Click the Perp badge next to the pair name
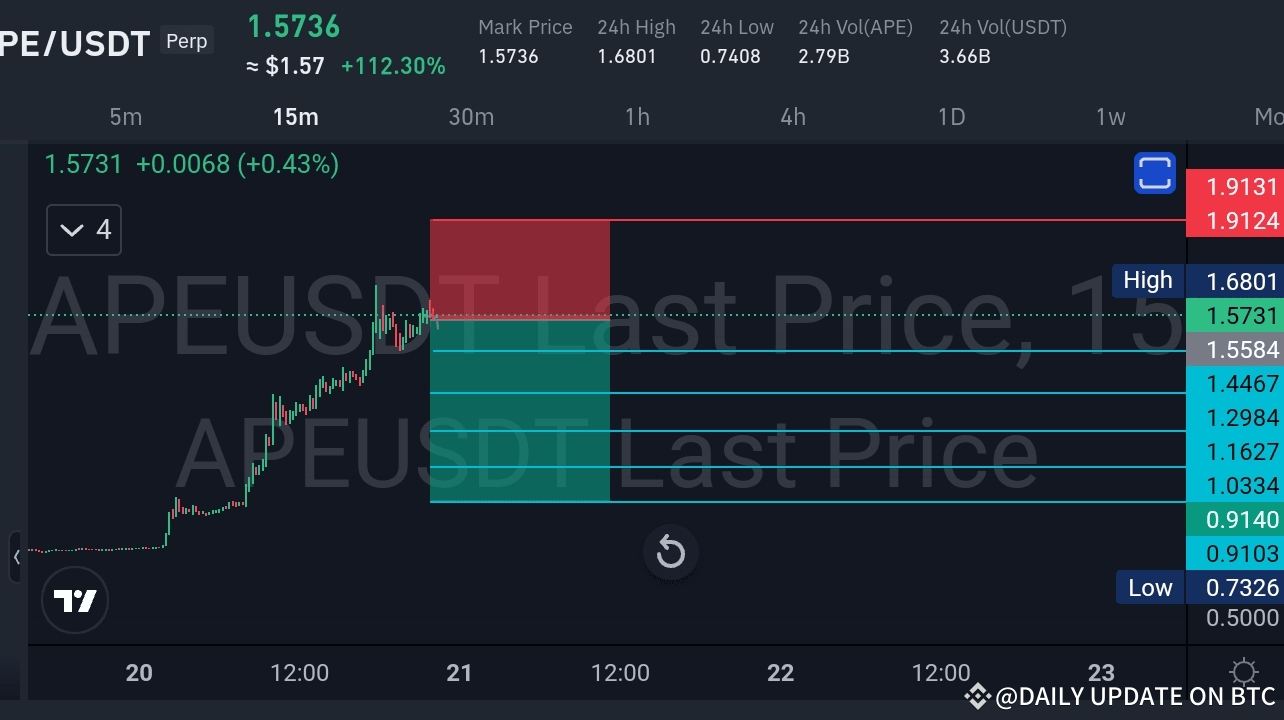Image resolution: width=1284 pixels, height=720 pixels. [x=186, y=40]
